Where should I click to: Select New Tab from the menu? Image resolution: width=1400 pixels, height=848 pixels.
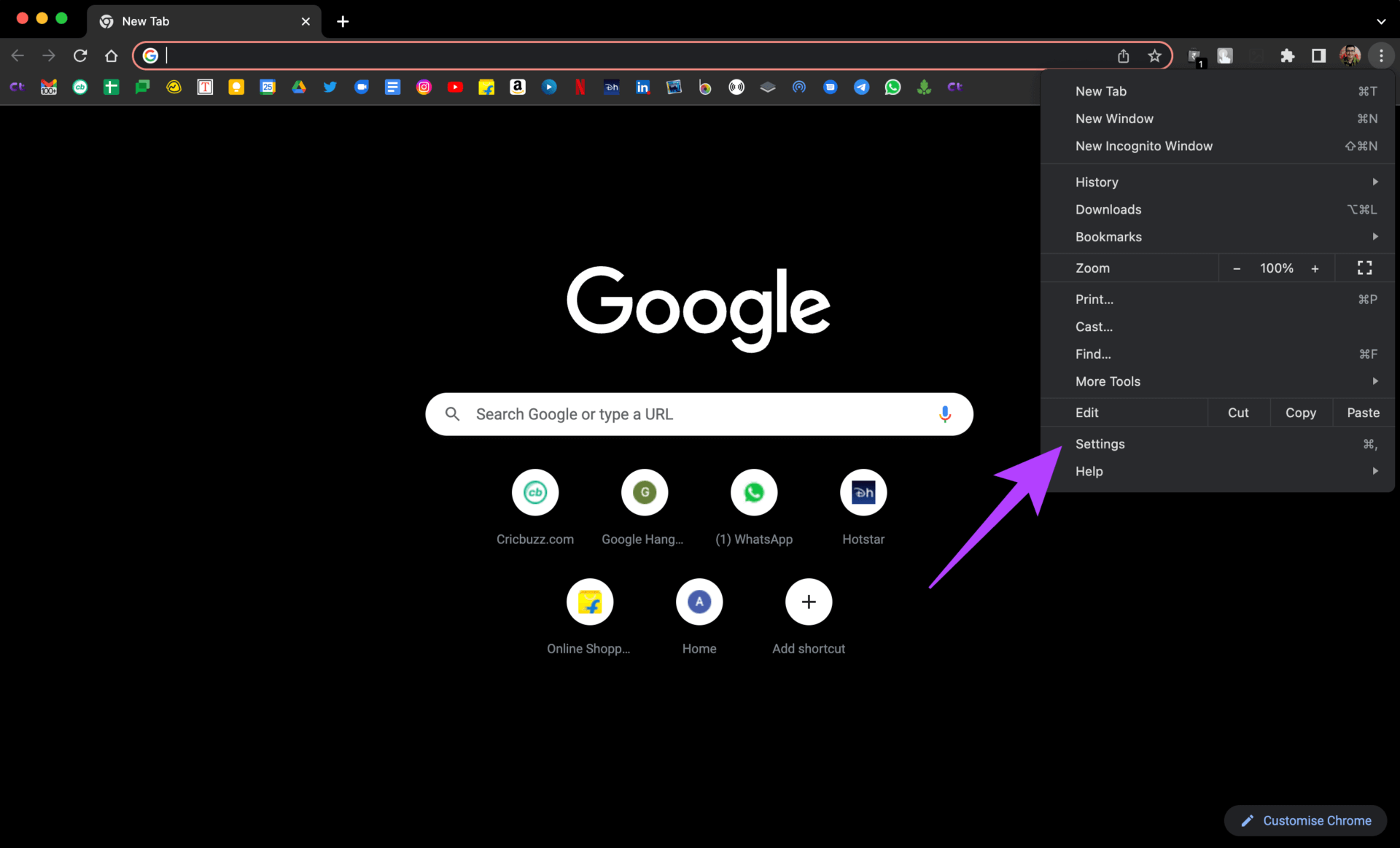[x=1218, y=91]
